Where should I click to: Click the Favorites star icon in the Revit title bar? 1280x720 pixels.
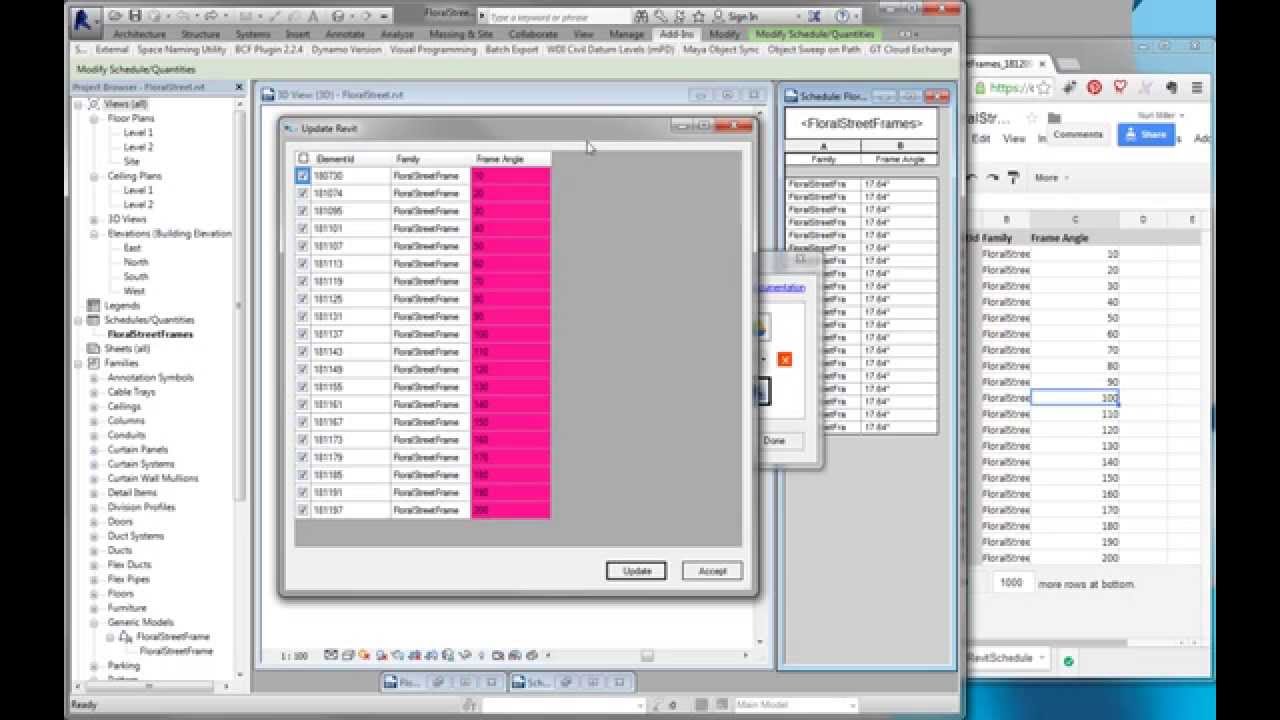[697, 16]
